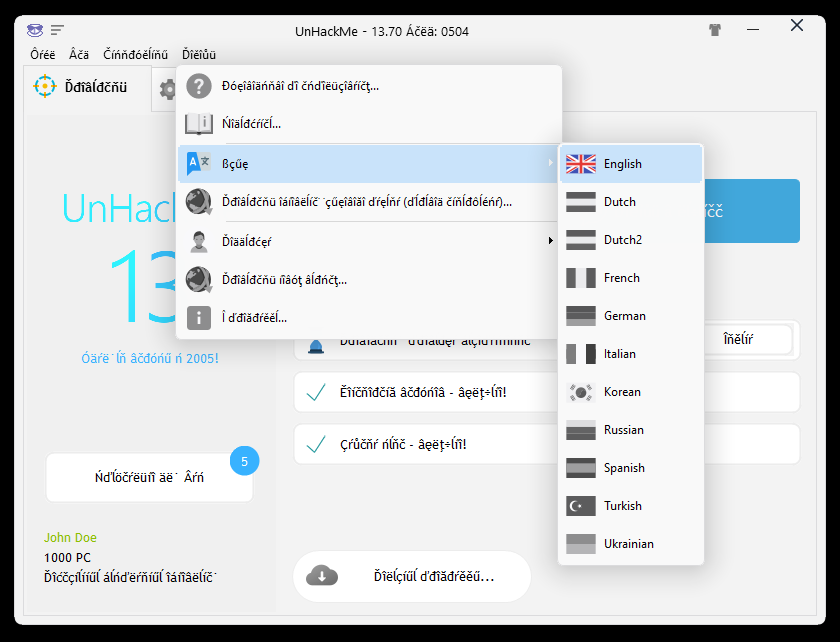Click the Turkish flag icon
The image size is (840, 642).
point(581,506)
